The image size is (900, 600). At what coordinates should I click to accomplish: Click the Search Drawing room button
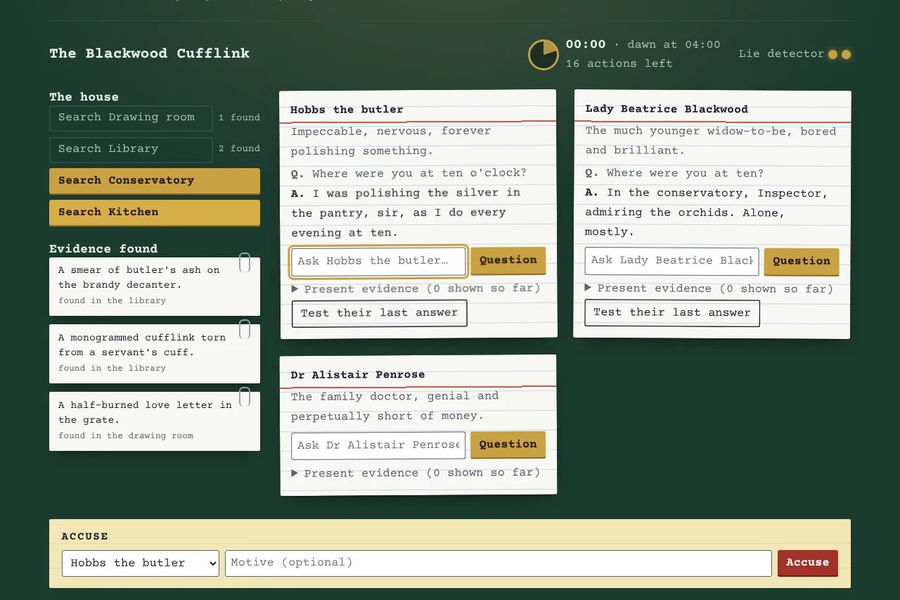click(131, 118)
